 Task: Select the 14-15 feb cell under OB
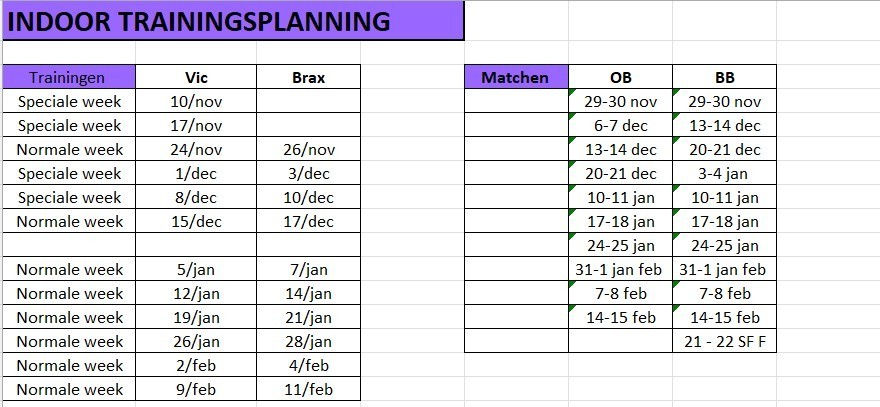click(x=620, y=317)
